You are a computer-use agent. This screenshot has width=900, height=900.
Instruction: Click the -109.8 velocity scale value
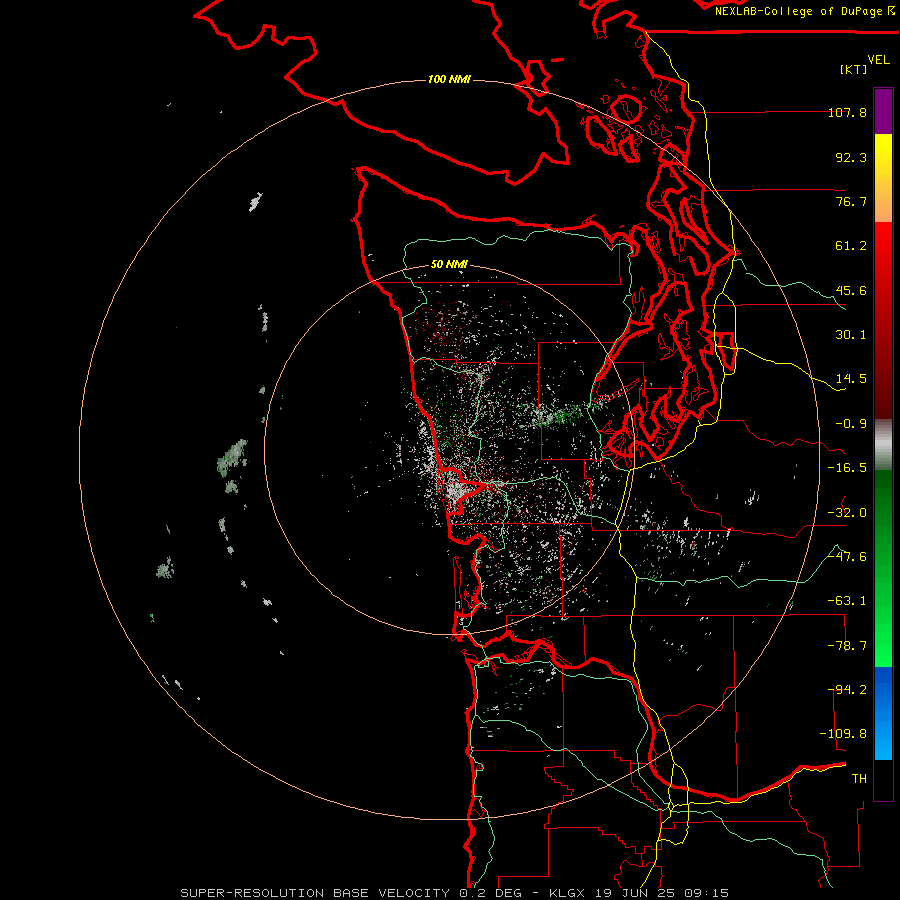843,734
